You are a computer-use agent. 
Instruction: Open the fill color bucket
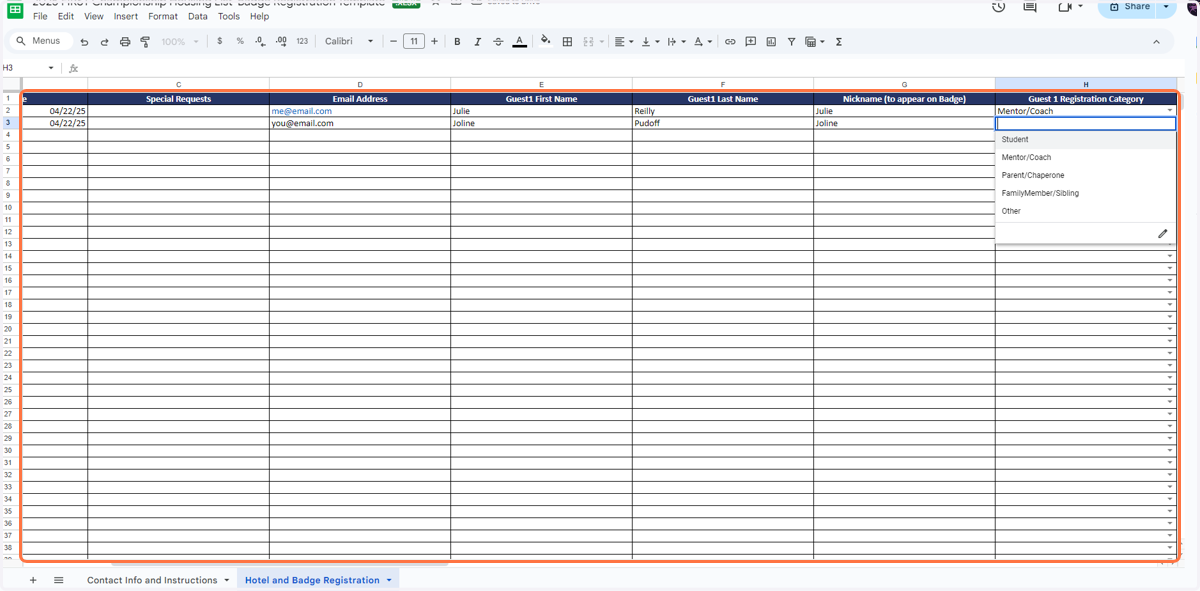(x=545, y=42)
